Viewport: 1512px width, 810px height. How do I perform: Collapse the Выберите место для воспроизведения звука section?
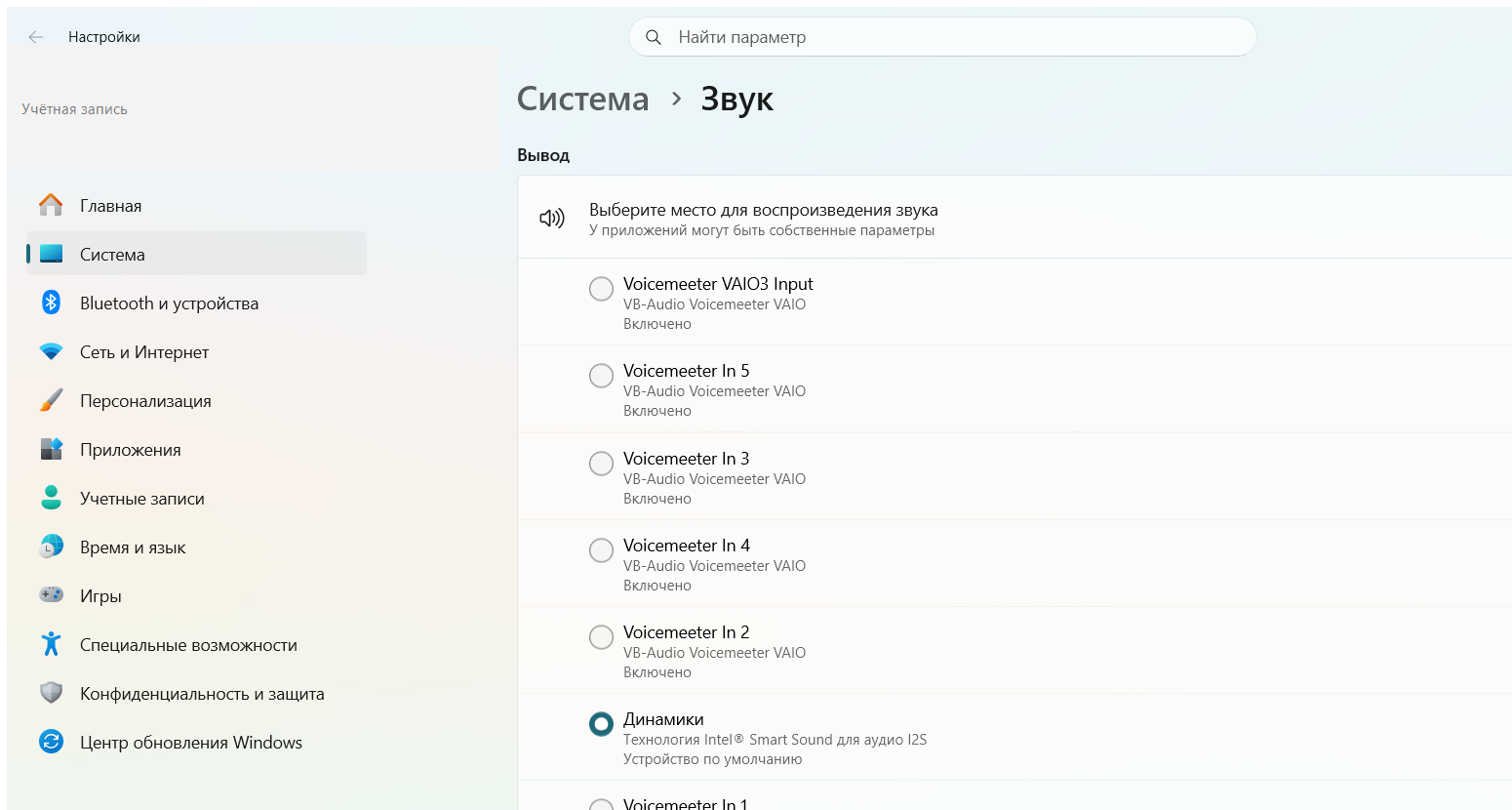[x=1015, y=218]
